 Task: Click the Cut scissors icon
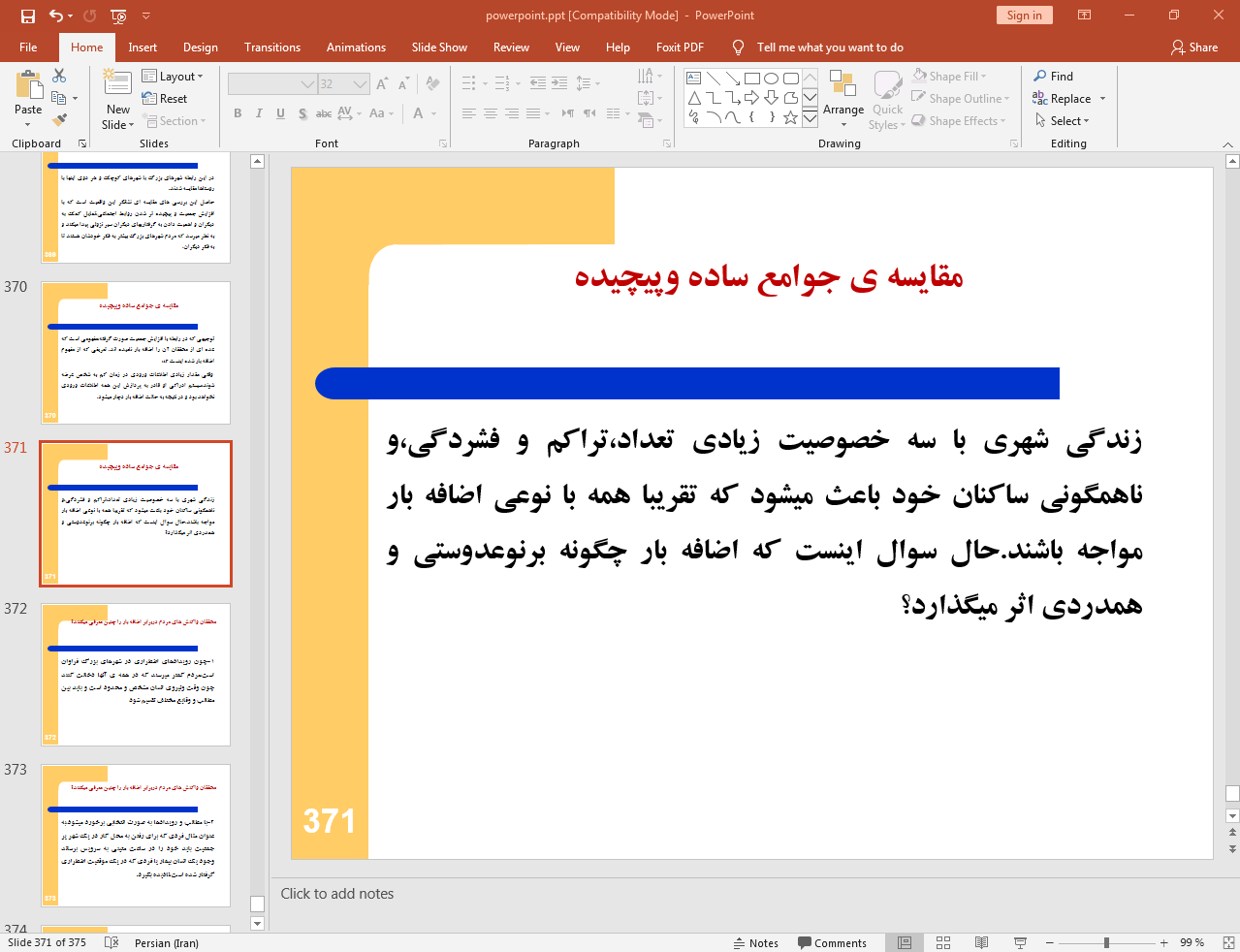tap(59, 76)
